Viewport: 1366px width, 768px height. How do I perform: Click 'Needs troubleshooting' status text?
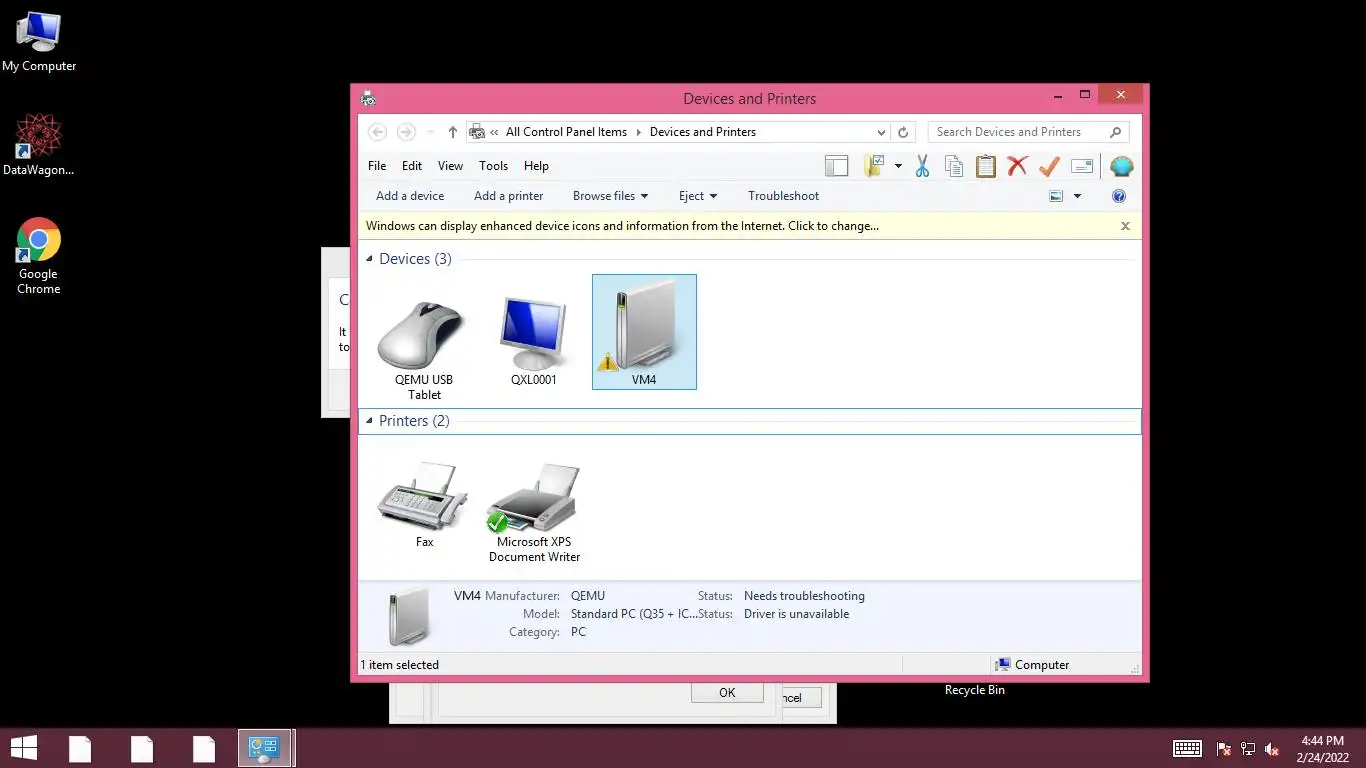click(x=804, y=596)
